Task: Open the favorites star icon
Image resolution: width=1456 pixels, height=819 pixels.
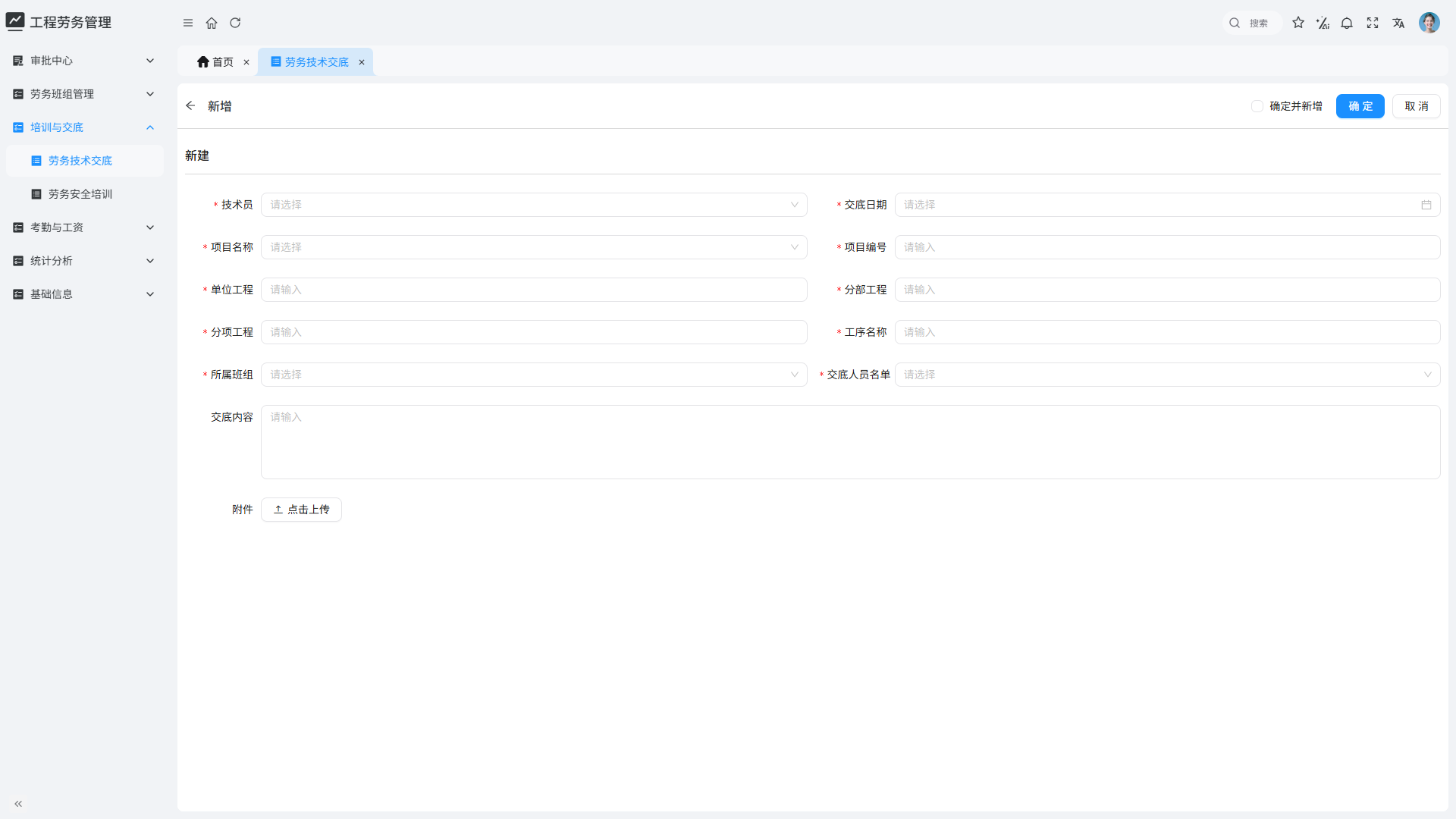Action: [x=1298, y=23]
